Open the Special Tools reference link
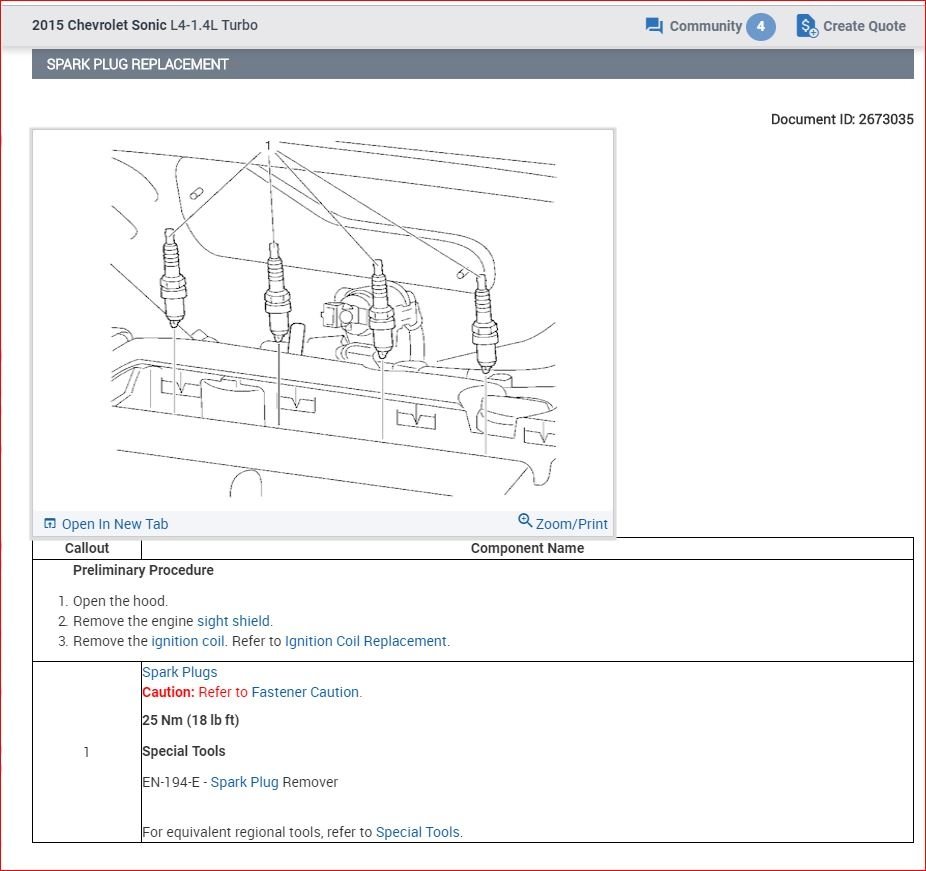926x871 pixels. tap(418, 832)
